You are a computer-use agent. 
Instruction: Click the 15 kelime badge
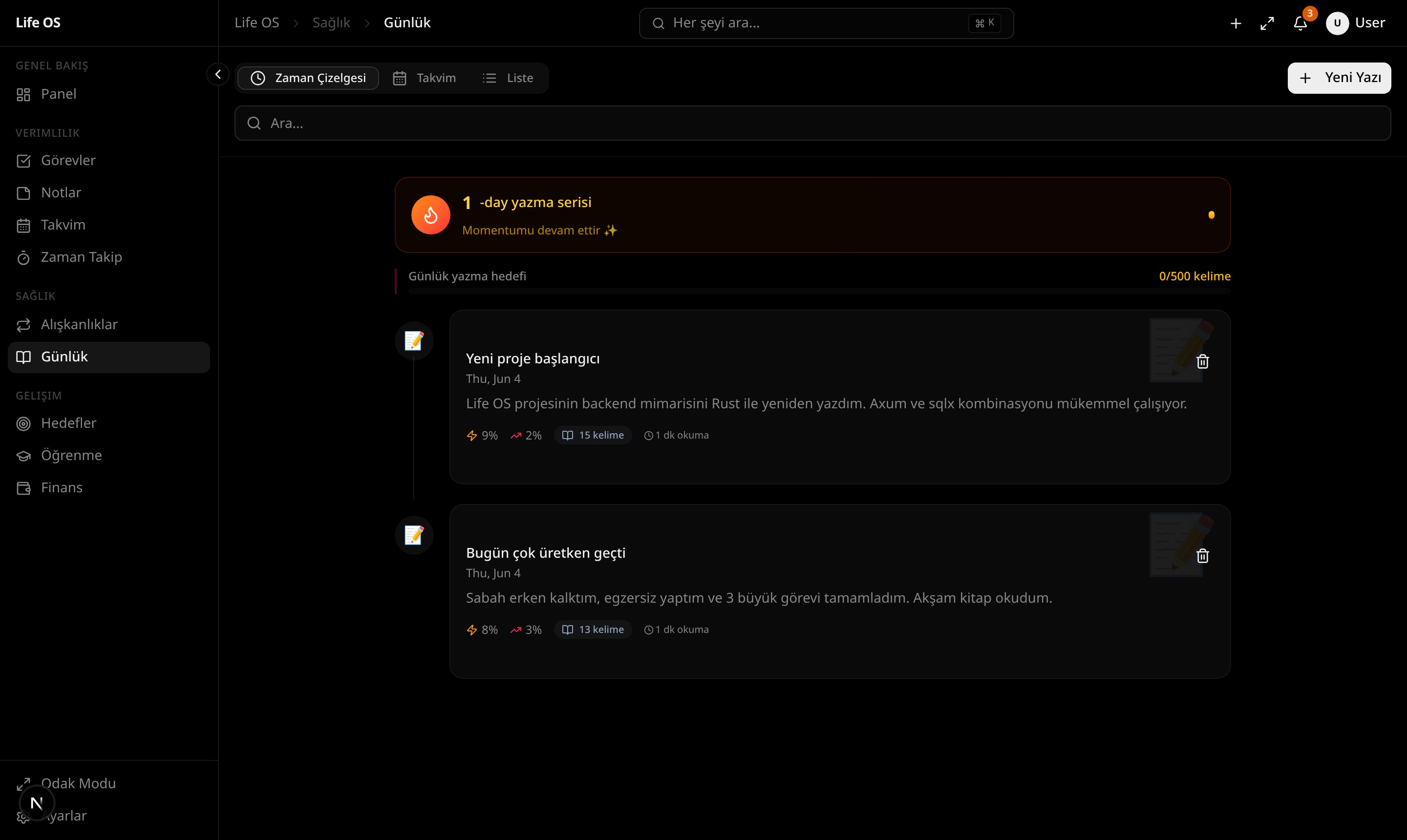(x=593, y=435)
